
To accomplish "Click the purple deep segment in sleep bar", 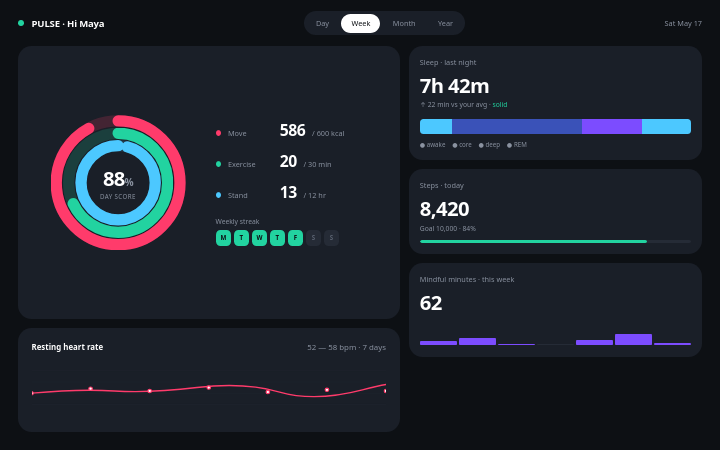I will (x=612, y=126).
